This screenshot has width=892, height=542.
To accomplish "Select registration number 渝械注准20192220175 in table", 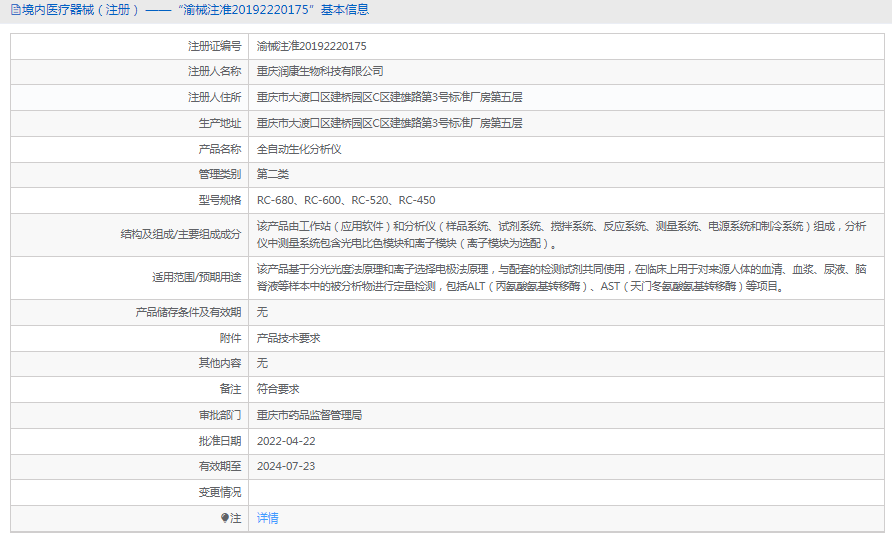I will 312,46.
